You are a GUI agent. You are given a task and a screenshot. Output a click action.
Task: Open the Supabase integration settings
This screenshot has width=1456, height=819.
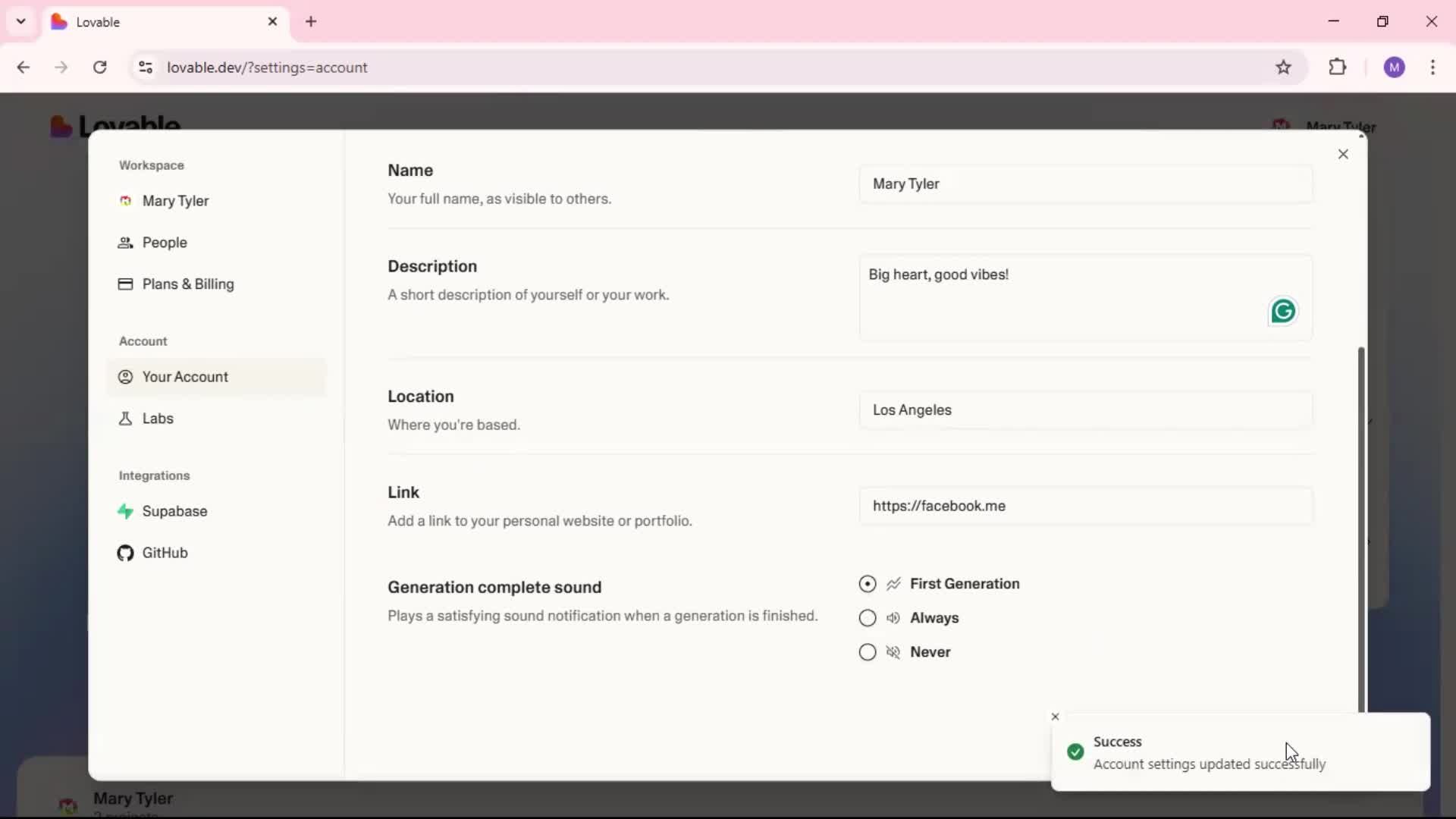click(174, 511)
